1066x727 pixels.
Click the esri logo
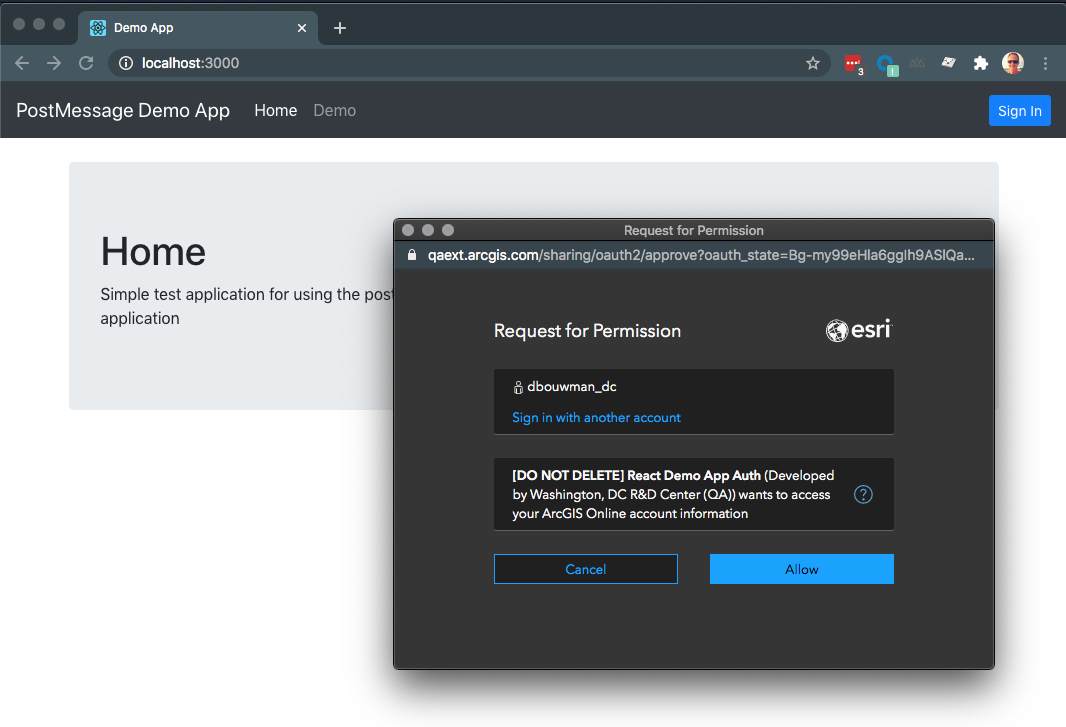pyautogui.click(x=859, y=330)
